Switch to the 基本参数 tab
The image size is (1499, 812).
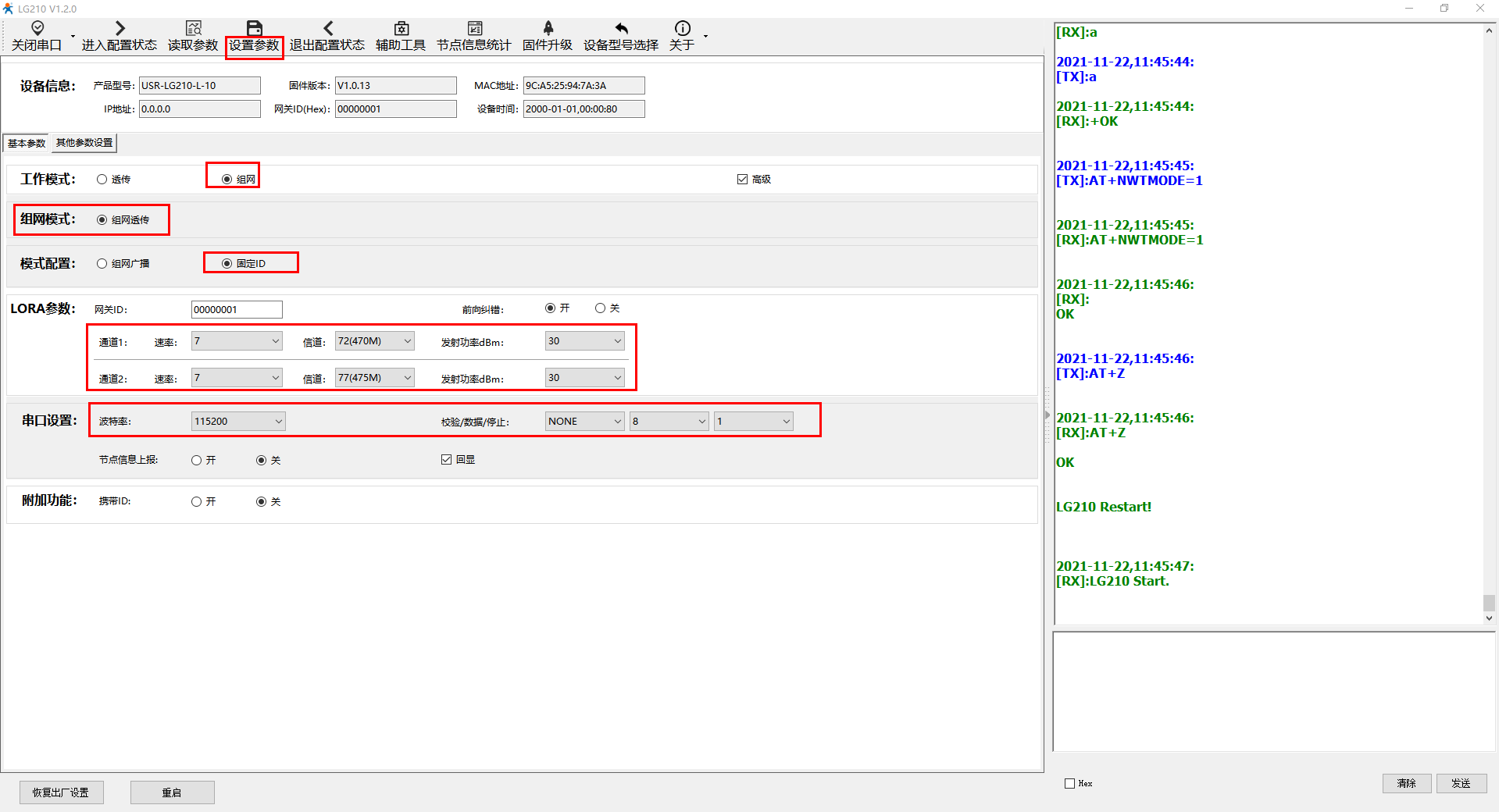(x=27, y=143)
